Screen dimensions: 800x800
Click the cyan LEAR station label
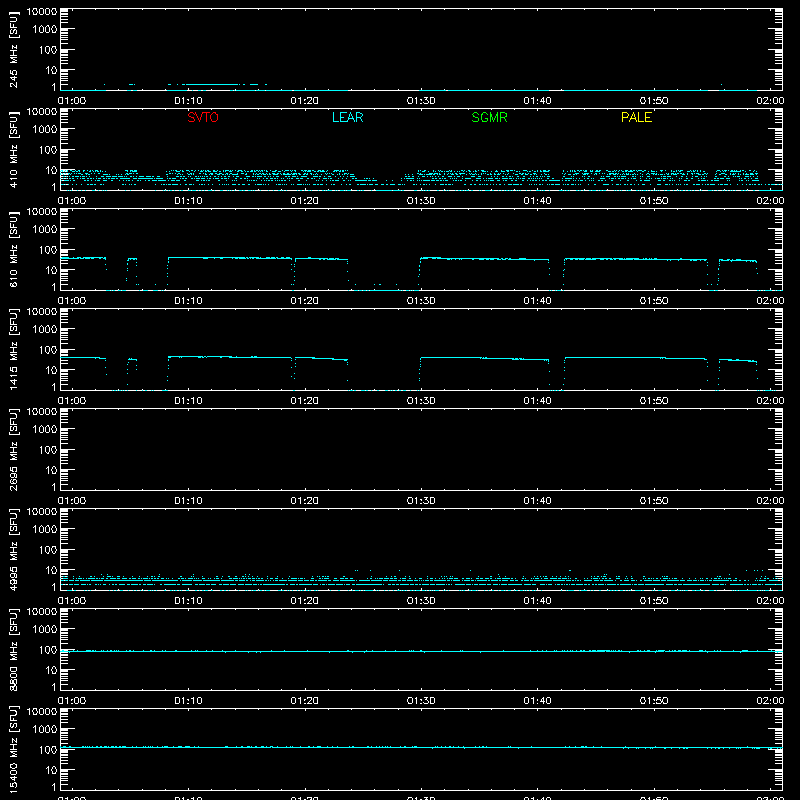point(347,117)
